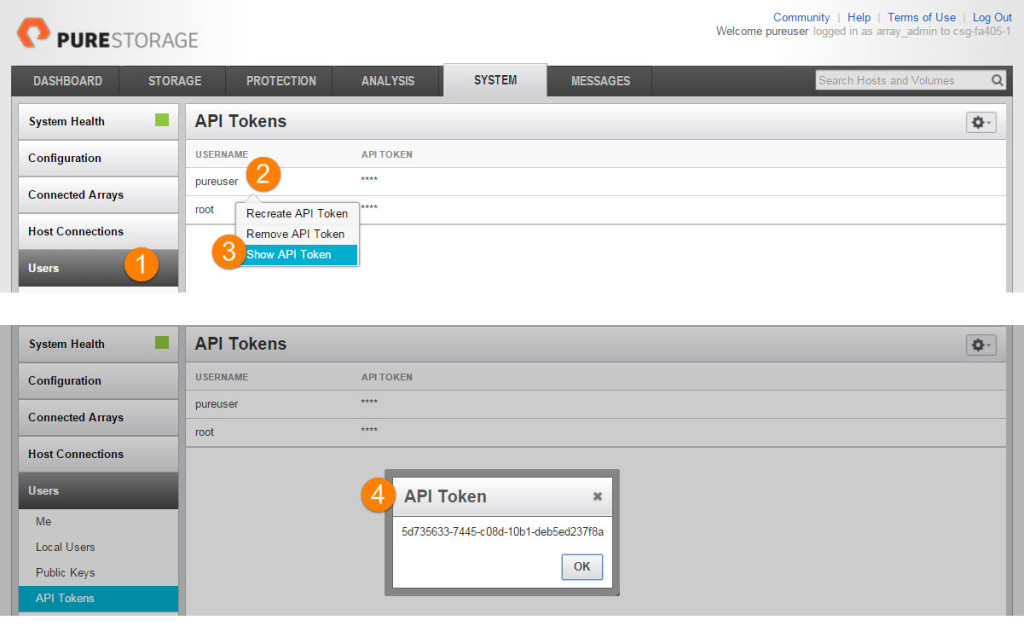This screenshot has height=632, width=1024.
Task: Click API TOKEN column header in lower table
Action: 387,377
